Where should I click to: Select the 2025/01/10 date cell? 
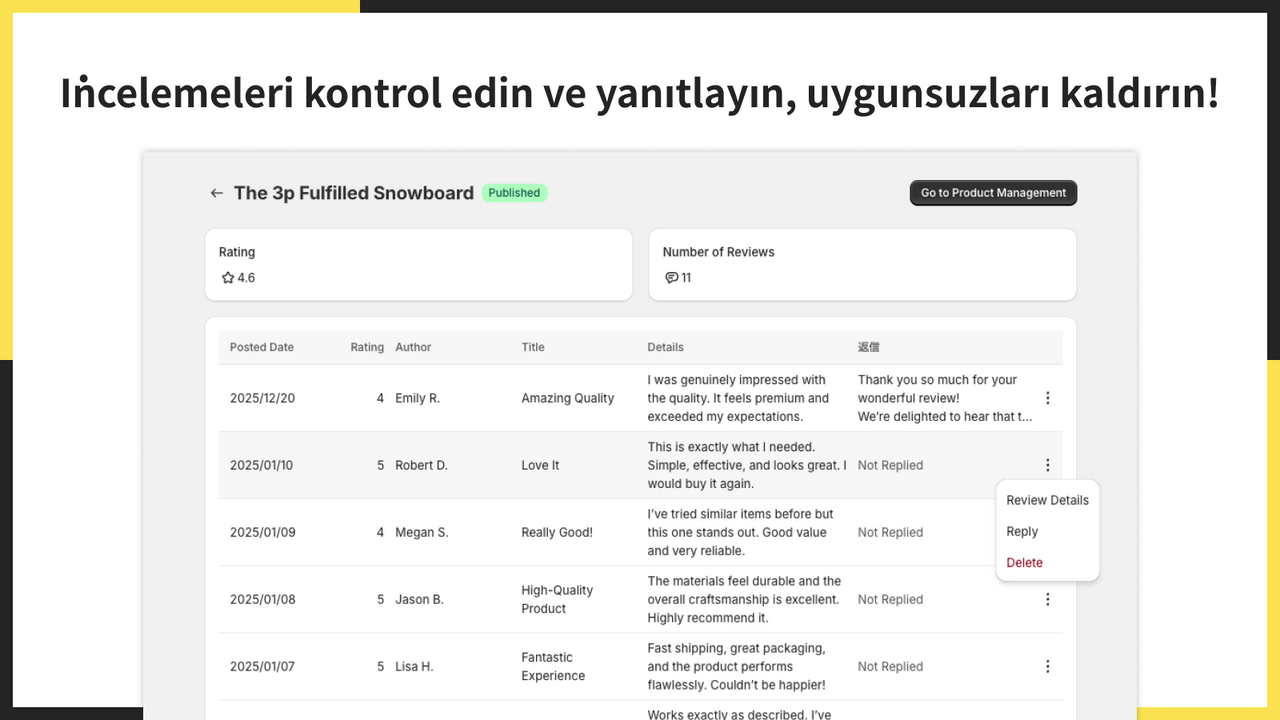pyautogui.click(x=262, y=465)
